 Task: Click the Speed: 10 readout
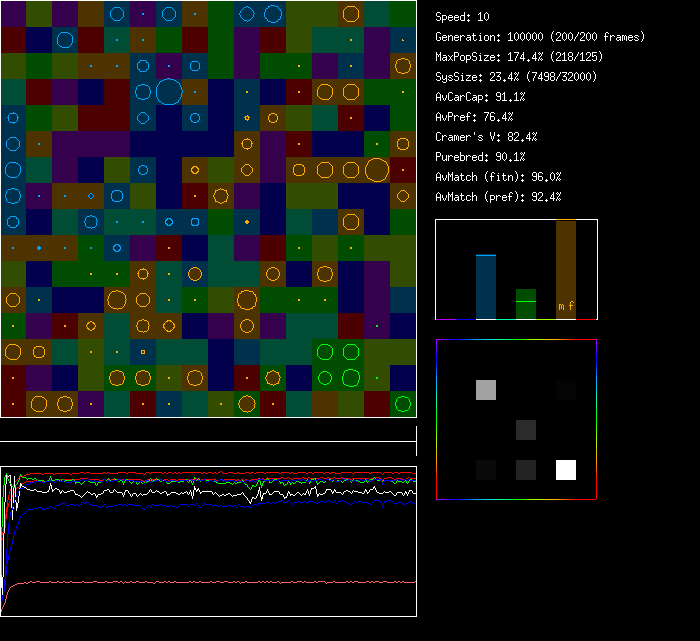tap(463, 17)
